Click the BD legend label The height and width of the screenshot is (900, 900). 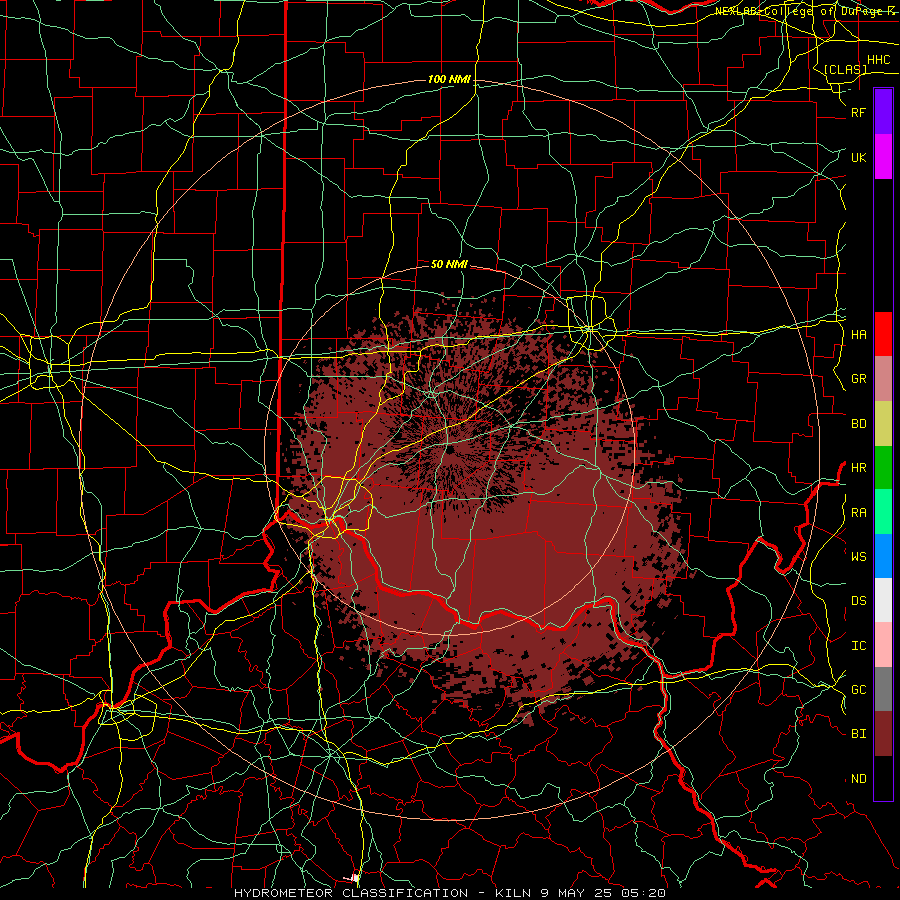coord(859,424)
